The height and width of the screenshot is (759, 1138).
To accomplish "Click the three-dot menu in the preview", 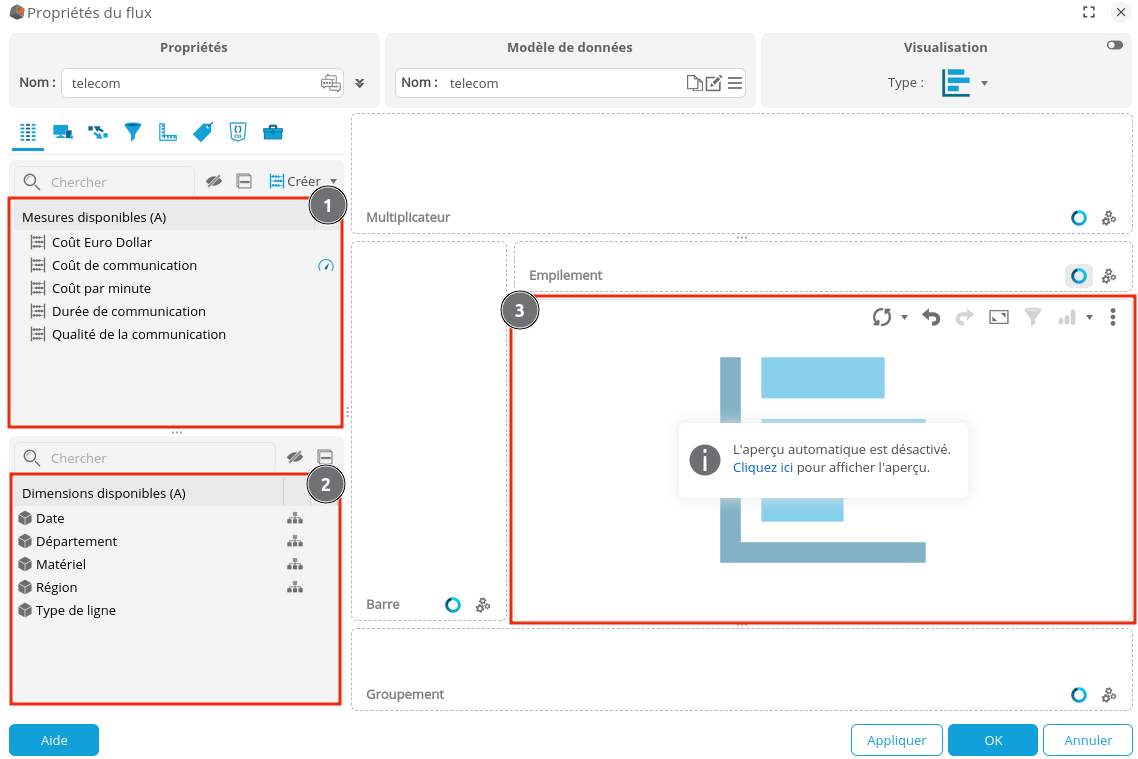I will [1113, 317].
